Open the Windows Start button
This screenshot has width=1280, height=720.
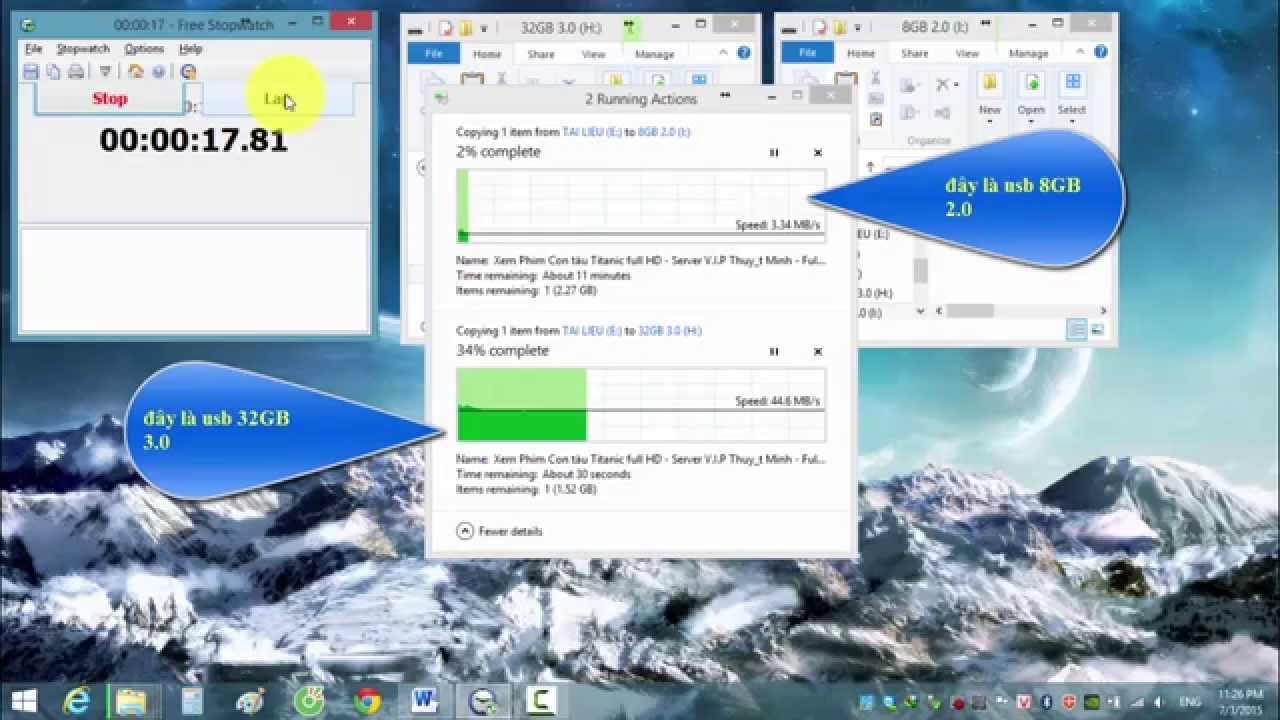coord(24,701)
